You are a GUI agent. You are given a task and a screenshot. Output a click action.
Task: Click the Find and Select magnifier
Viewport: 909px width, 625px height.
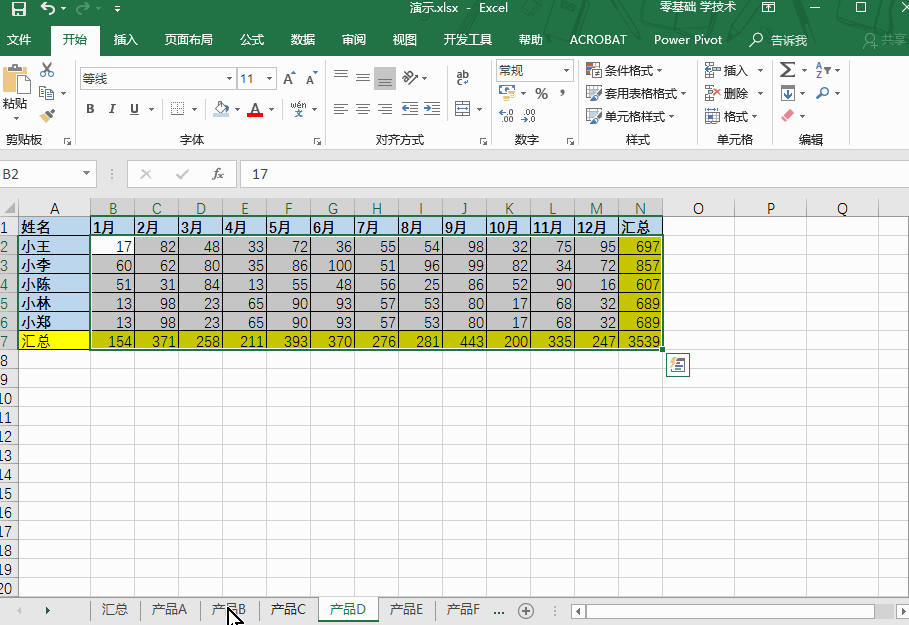click(822, 93)
